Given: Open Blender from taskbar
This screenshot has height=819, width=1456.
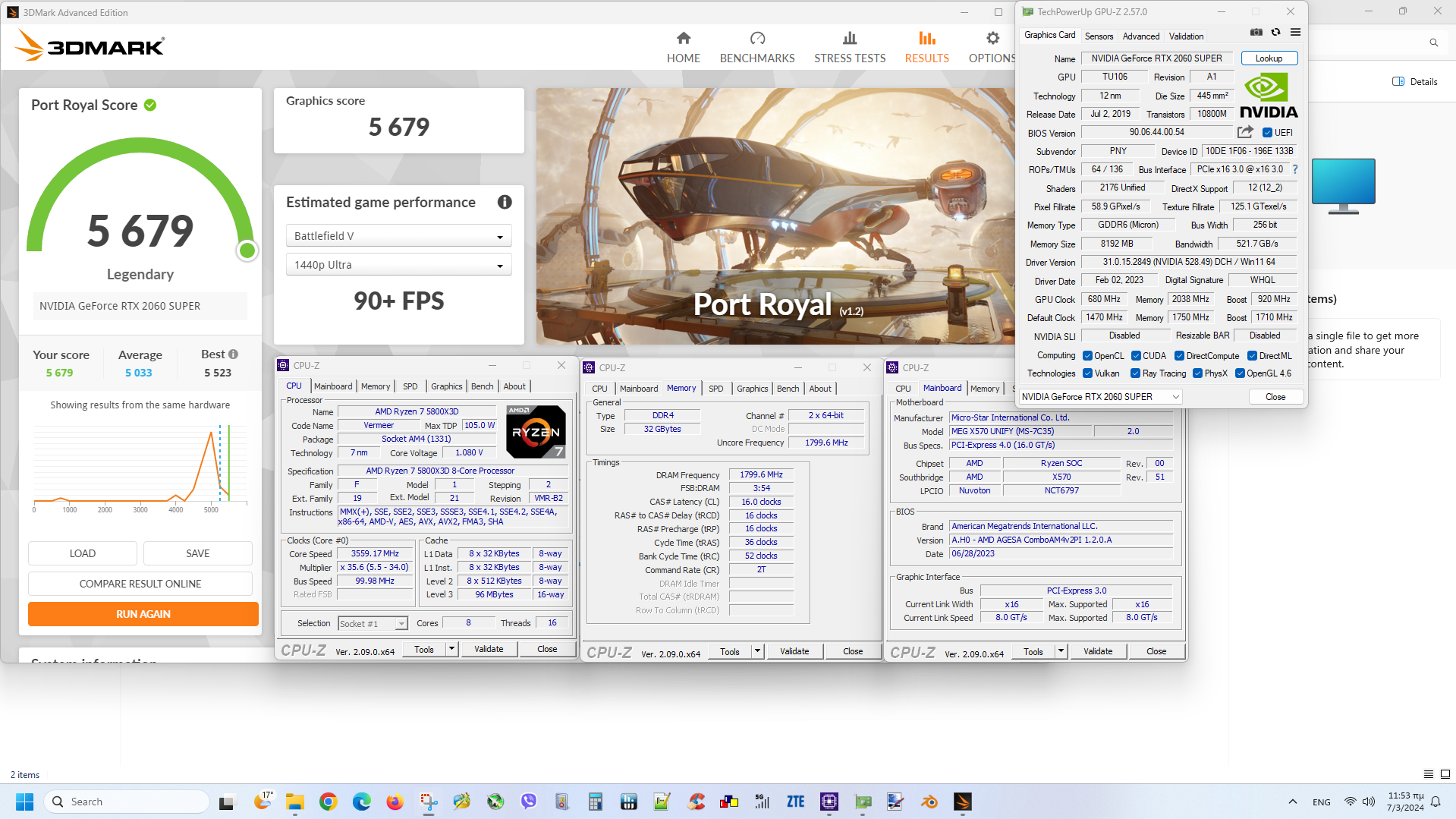Looking at the screenshot, I should point(929,802).
